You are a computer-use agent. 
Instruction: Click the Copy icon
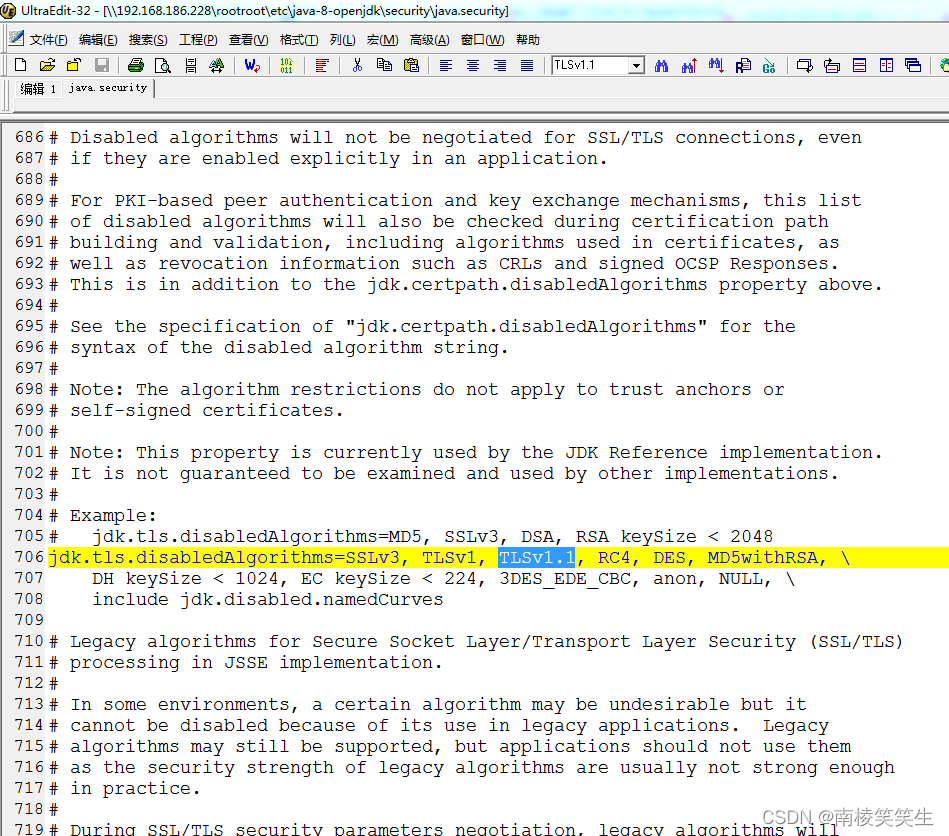point(384,65)
